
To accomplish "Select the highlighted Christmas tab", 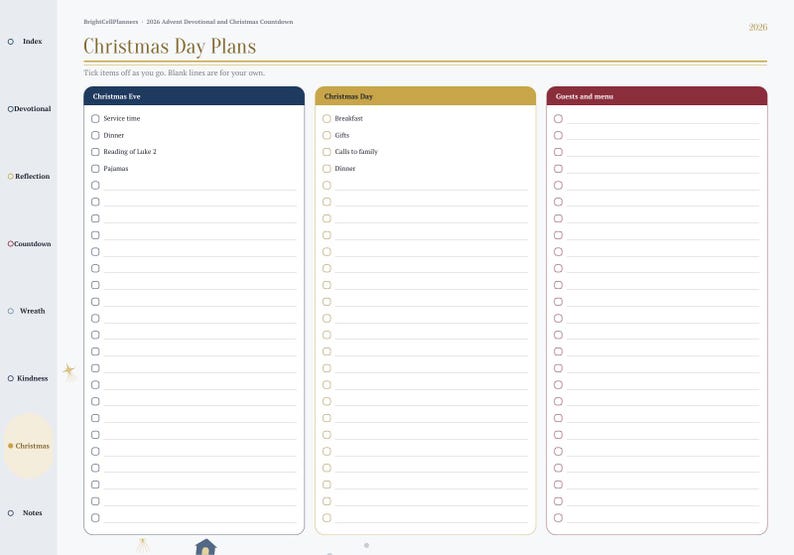I will (x=28, y=446).
